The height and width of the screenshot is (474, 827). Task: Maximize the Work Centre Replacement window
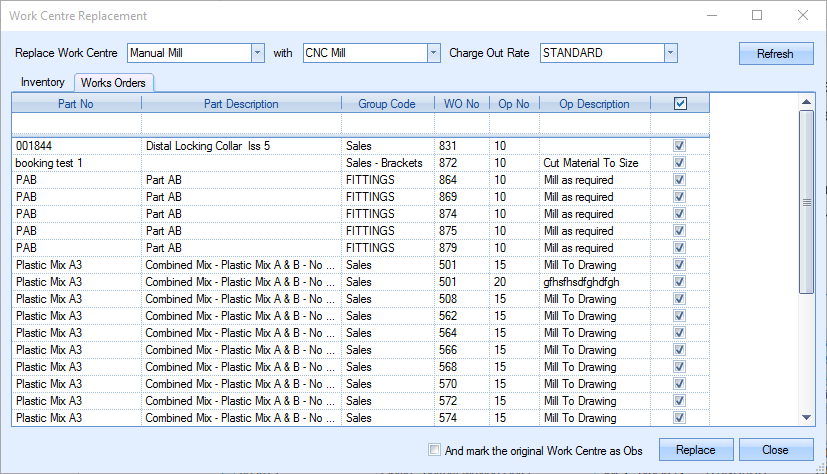(x=757, y=15)
